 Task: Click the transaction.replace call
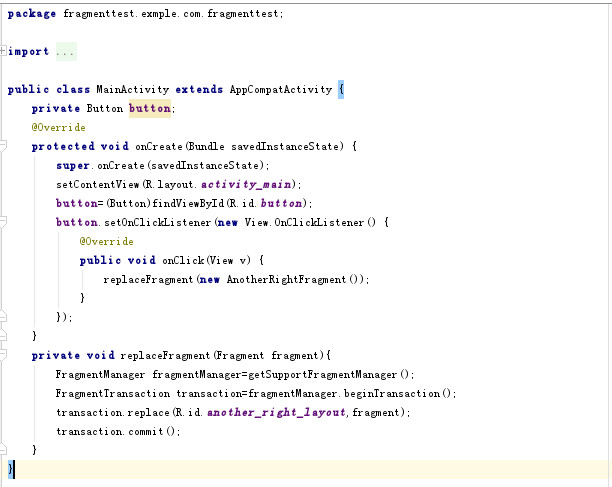point(113,412)
